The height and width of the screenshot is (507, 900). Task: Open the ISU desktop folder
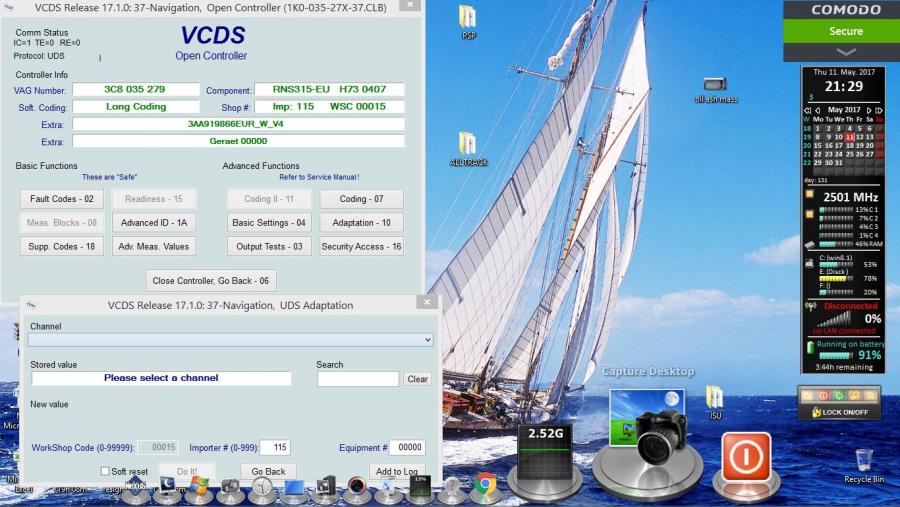pos(715,402)
